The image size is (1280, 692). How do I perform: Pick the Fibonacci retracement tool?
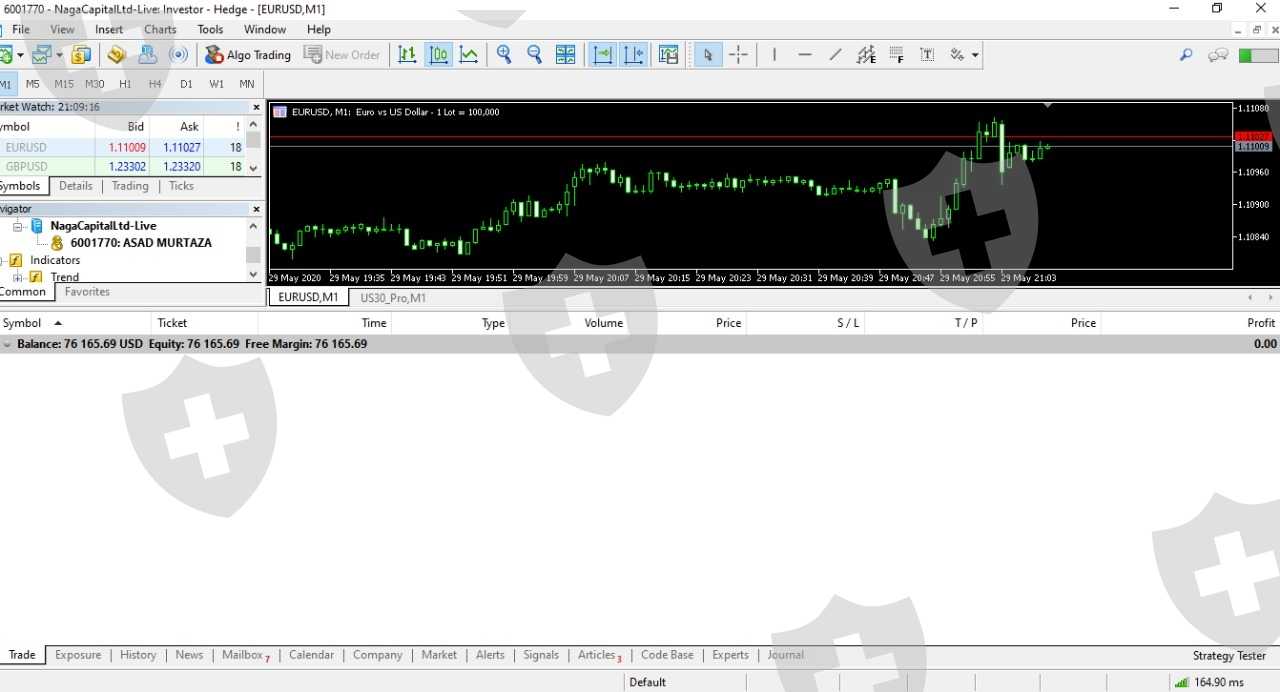click(897, 55)
